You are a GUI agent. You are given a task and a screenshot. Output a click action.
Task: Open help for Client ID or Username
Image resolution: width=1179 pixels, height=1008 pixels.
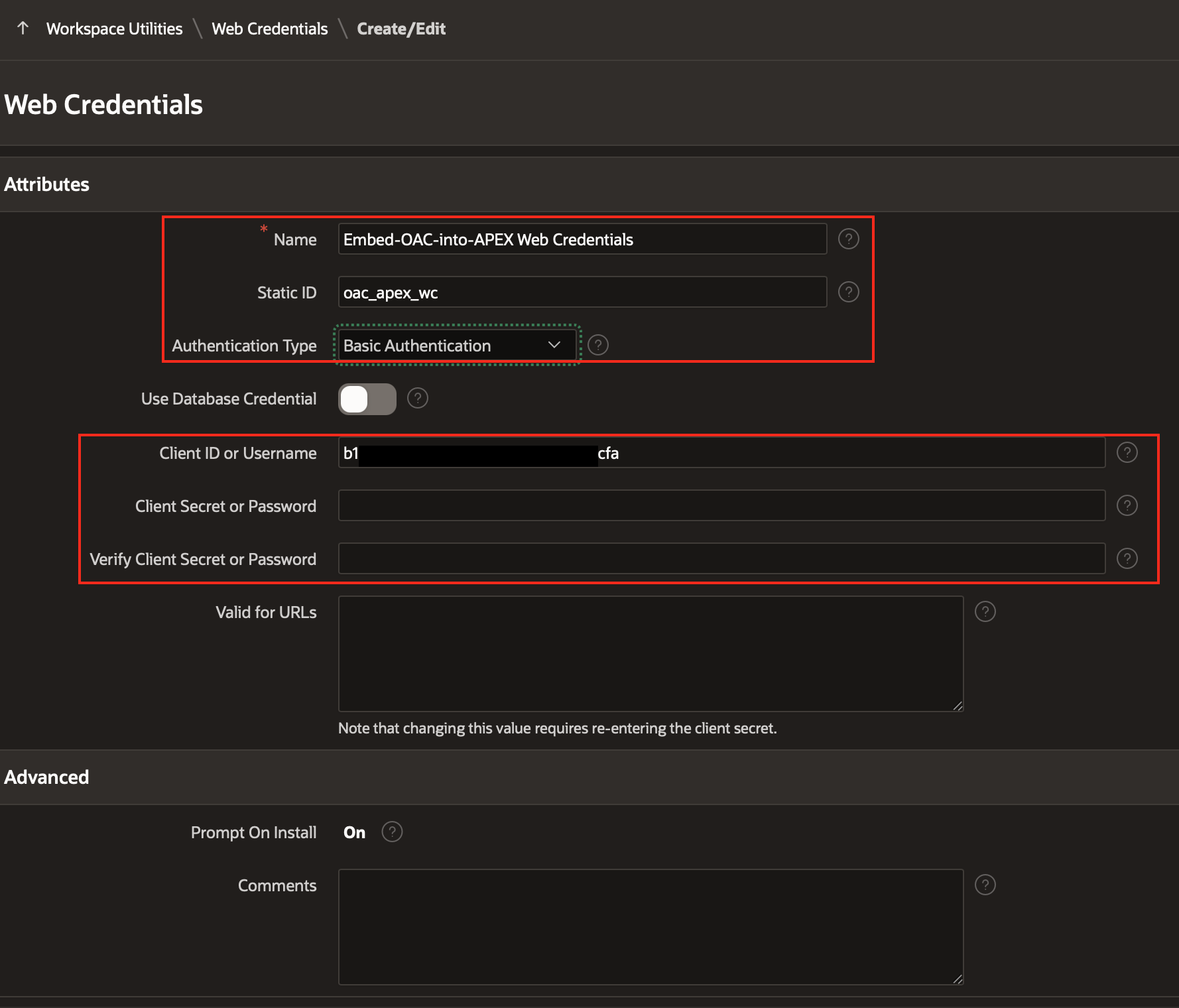click(x=1127, y=452)
